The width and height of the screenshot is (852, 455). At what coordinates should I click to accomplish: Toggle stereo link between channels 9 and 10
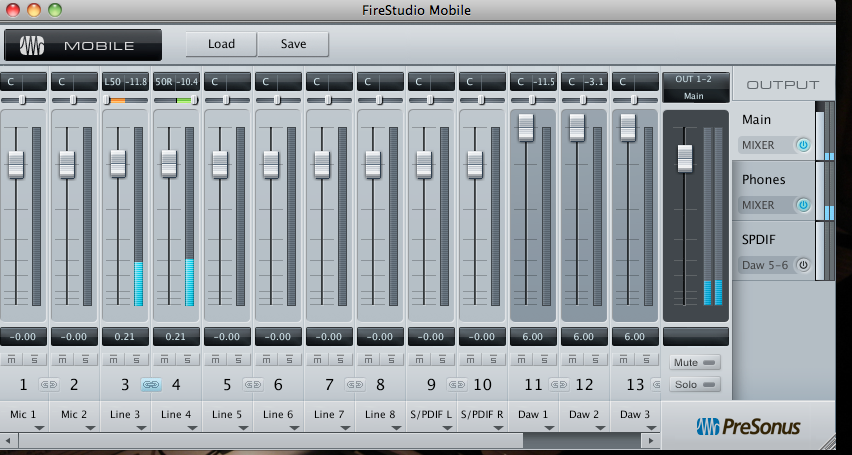tap(457, 385)
